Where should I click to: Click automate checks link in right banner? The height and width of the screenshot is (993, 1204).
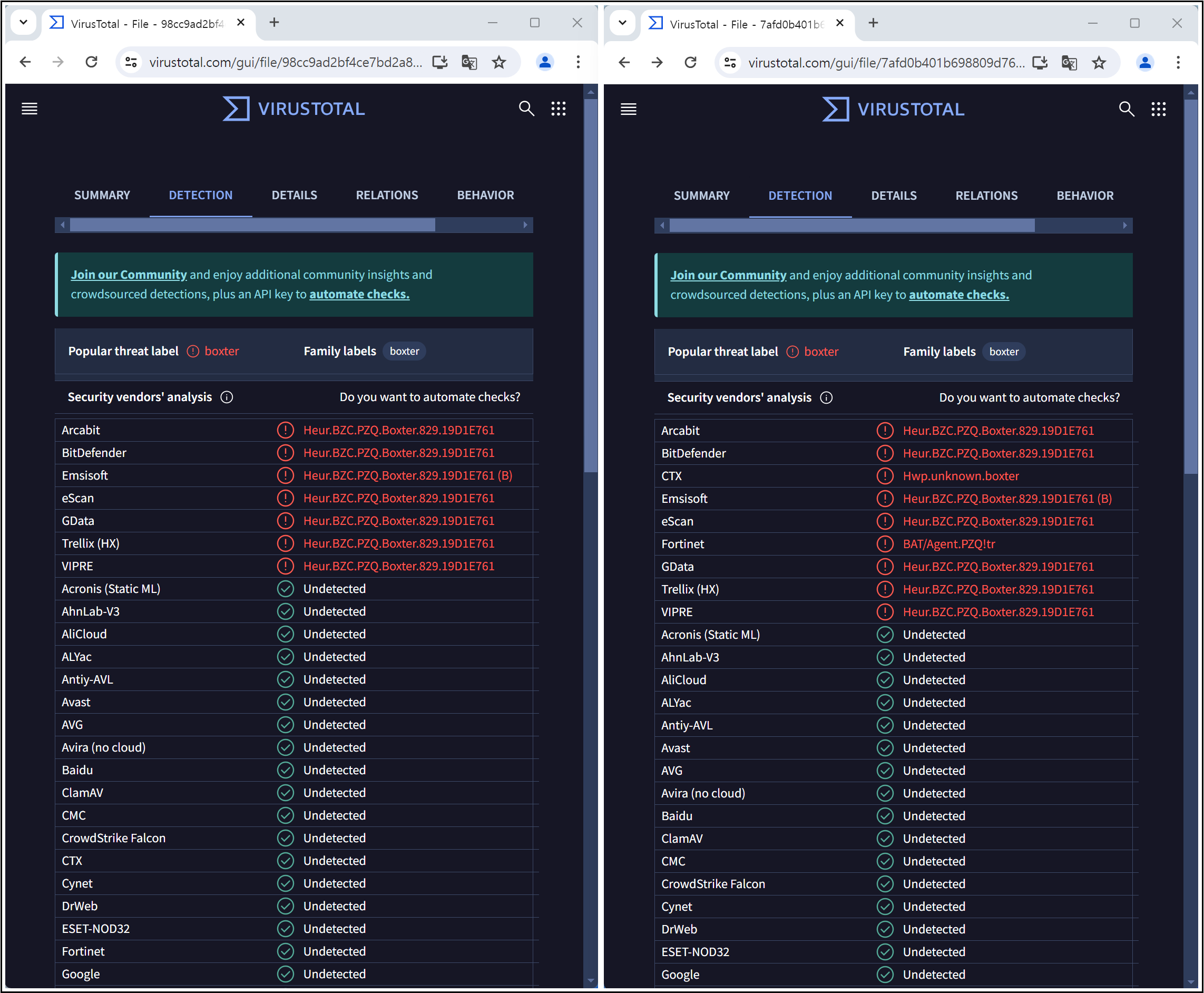coord(959,295)
